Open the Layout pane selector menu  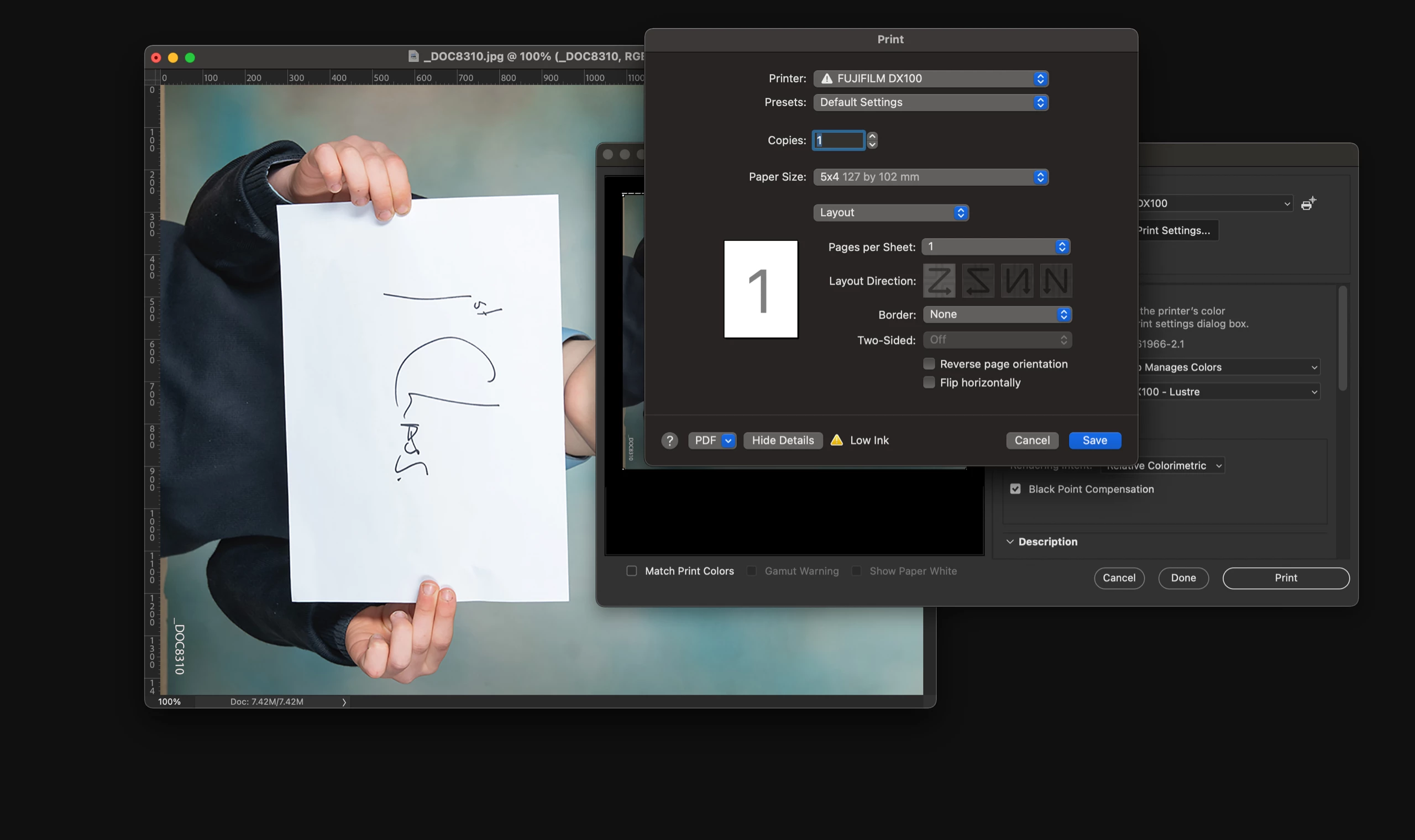tap(890, 213)
